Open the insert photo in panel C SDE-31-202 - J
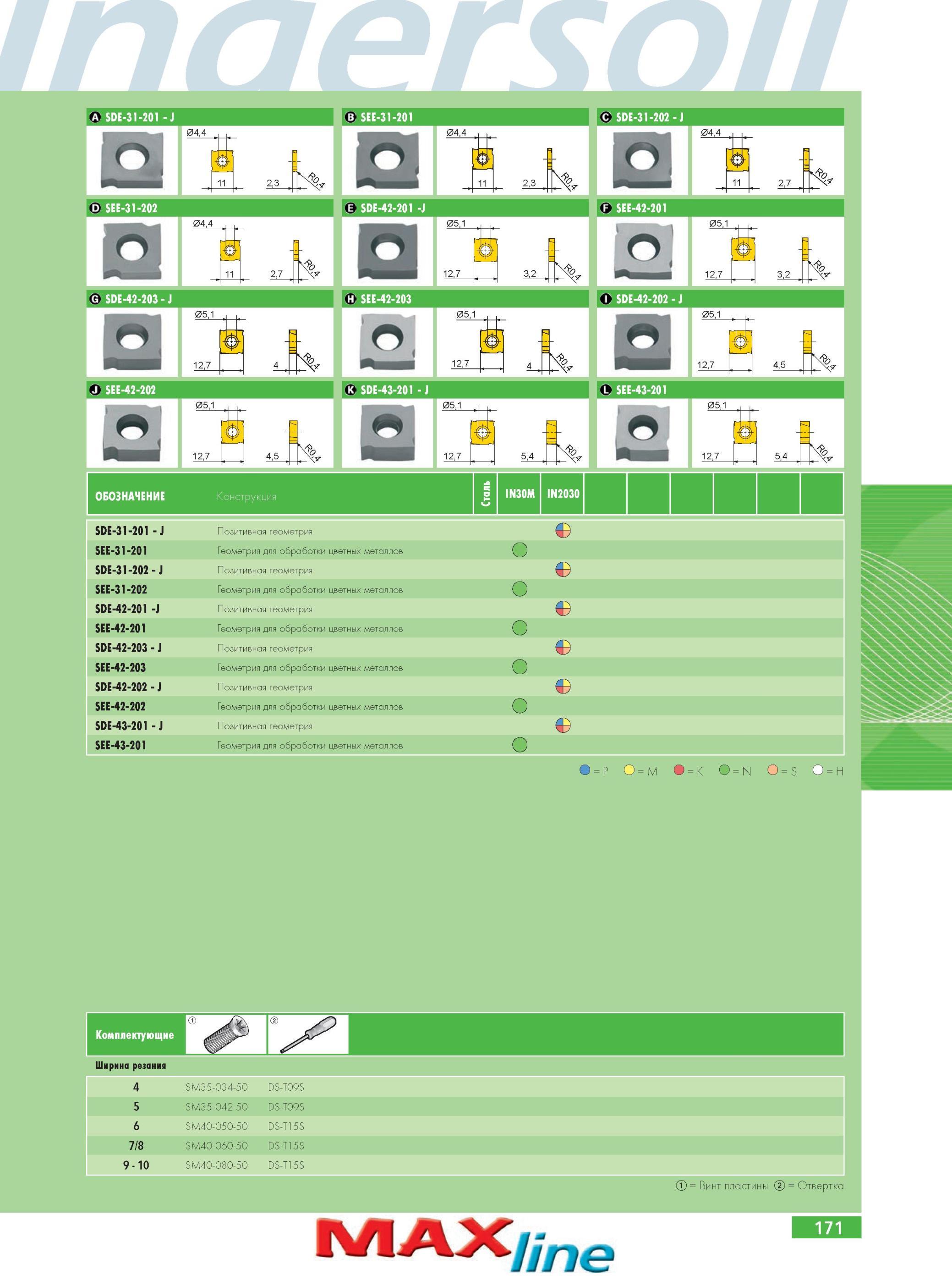Viewport: 952px width, 1286px height. 643,160
